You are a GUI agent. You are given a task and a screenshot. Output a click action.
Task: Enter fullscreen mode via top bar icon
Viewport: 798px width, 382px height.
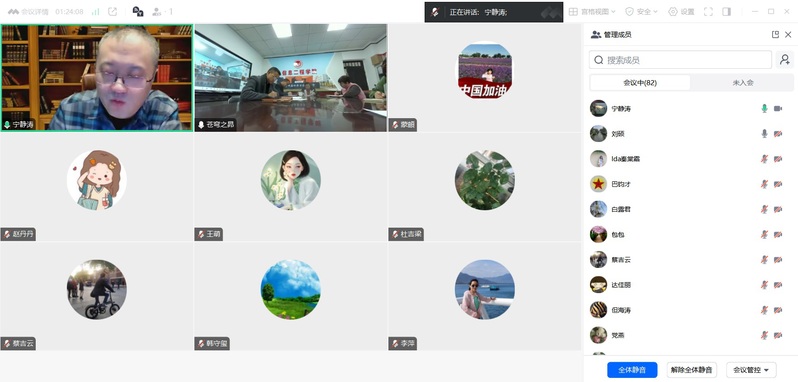pyautogui.click(x=708, y=12)
